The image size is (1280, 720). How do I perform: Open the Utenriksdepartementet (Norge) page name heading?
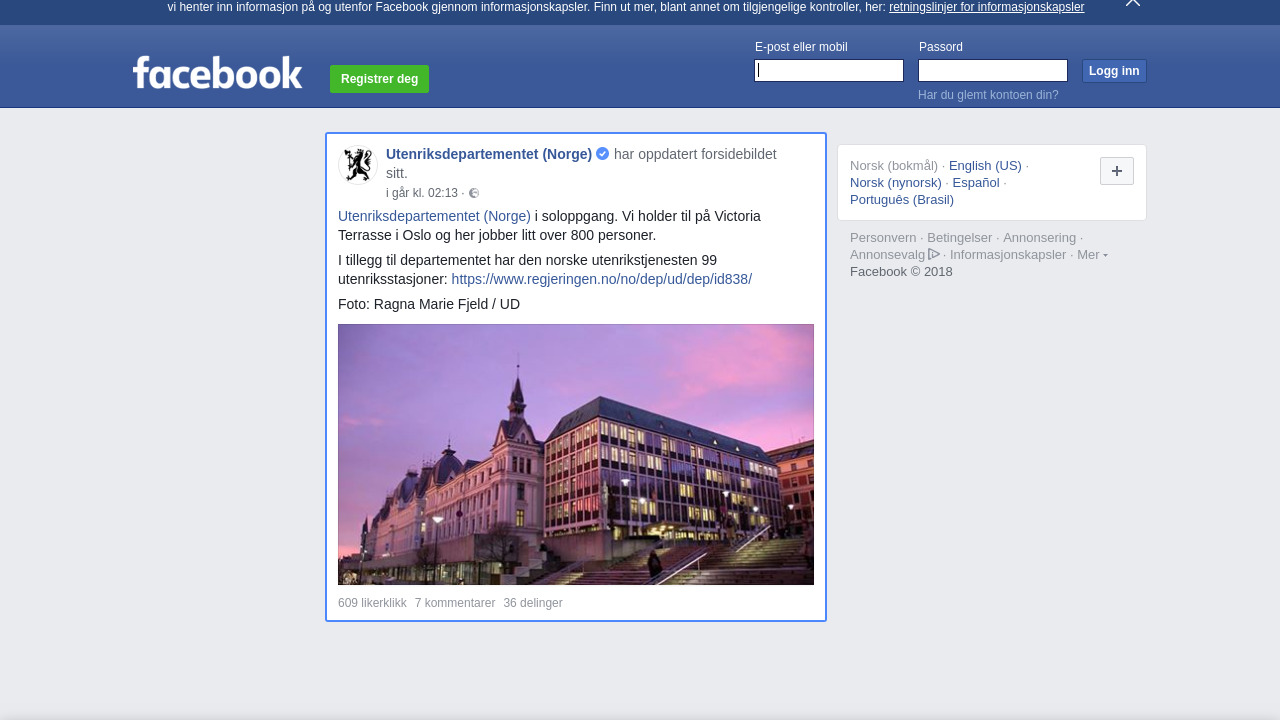pos(489,154)
